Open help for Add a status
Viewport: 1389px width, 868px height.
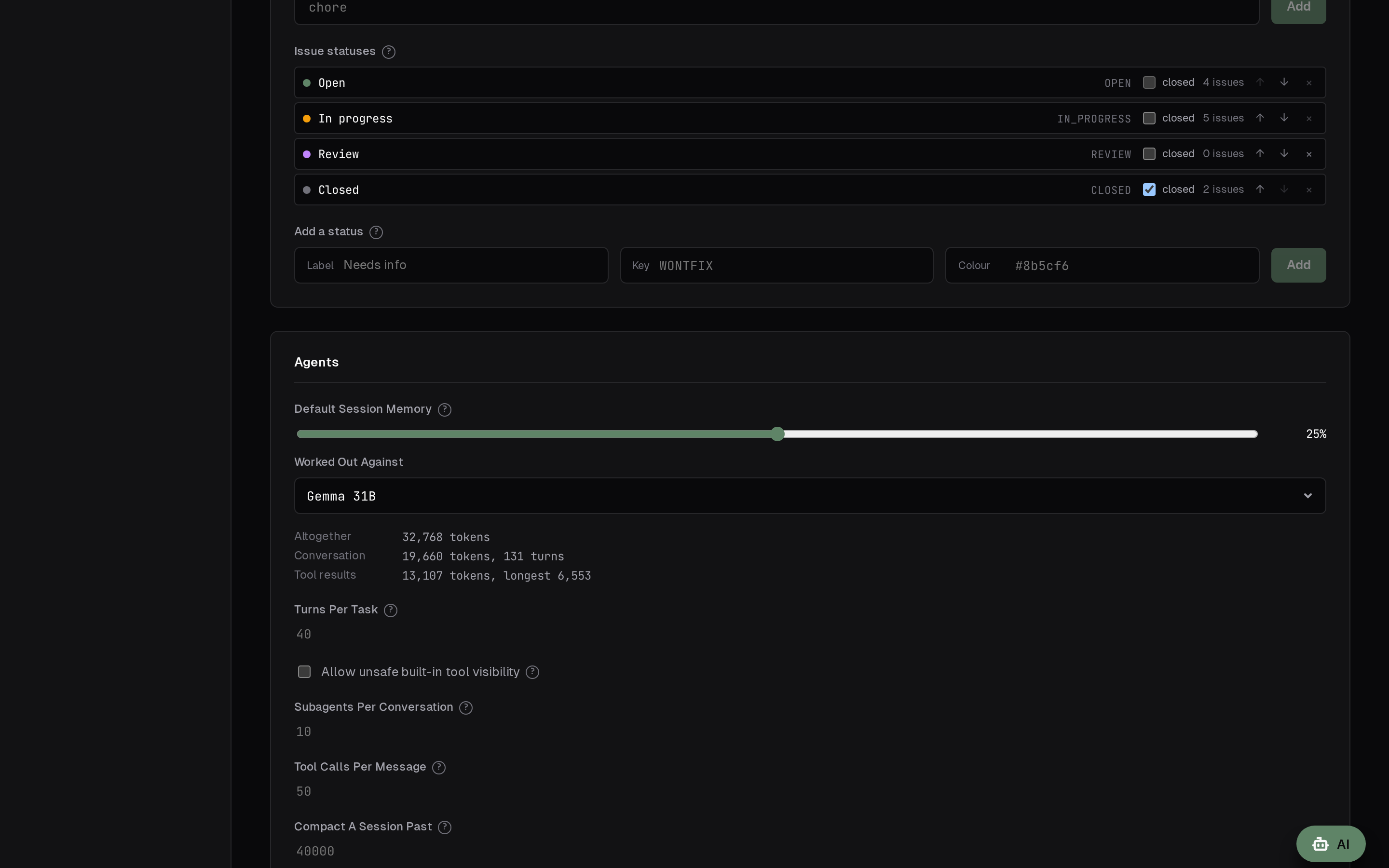pos(376,232)
